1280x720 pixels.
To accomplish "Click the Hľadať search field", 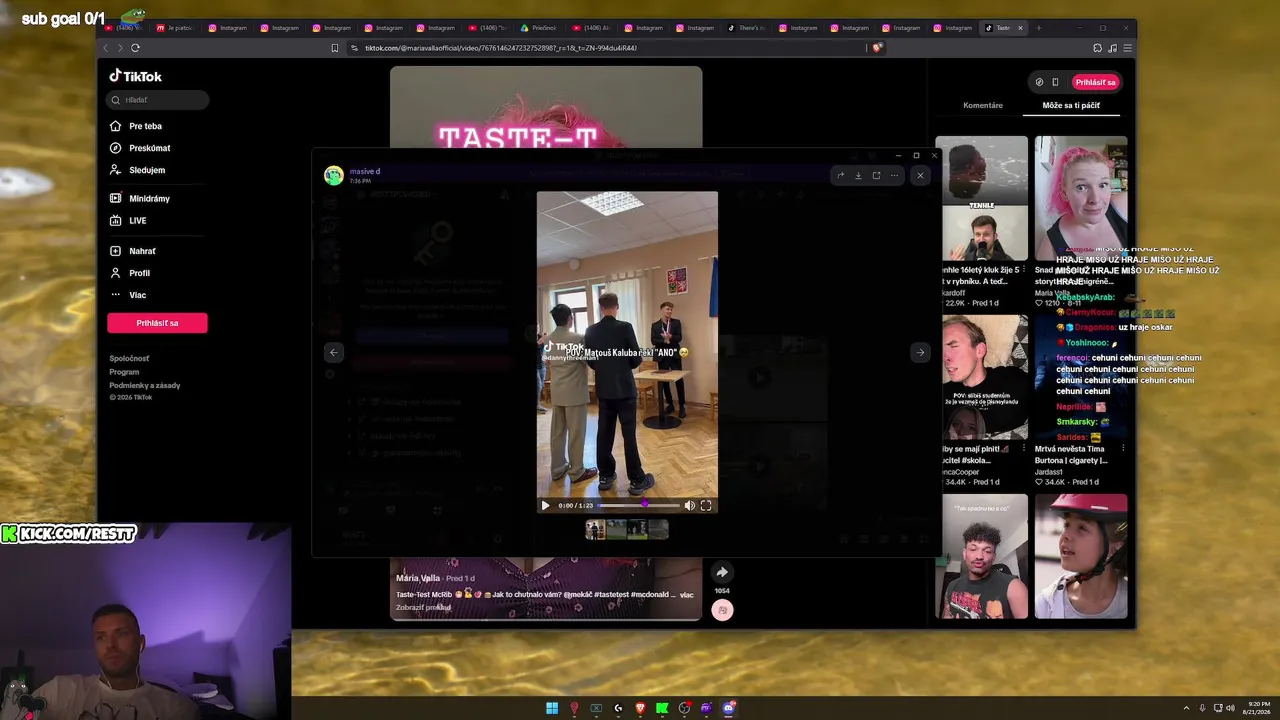I will coord(158,100).
